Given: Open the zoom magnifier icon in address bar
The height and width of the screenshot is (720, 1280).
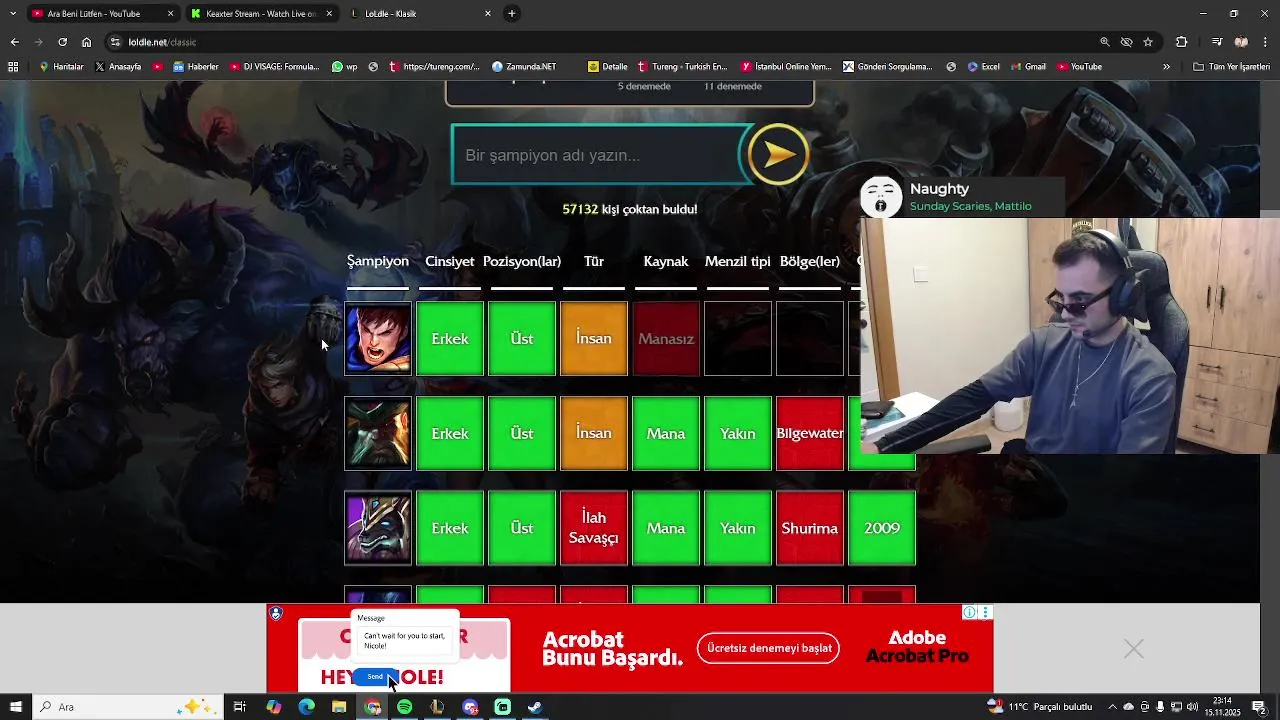Looking at the screenshot, I should click(x=1105, y=42).
